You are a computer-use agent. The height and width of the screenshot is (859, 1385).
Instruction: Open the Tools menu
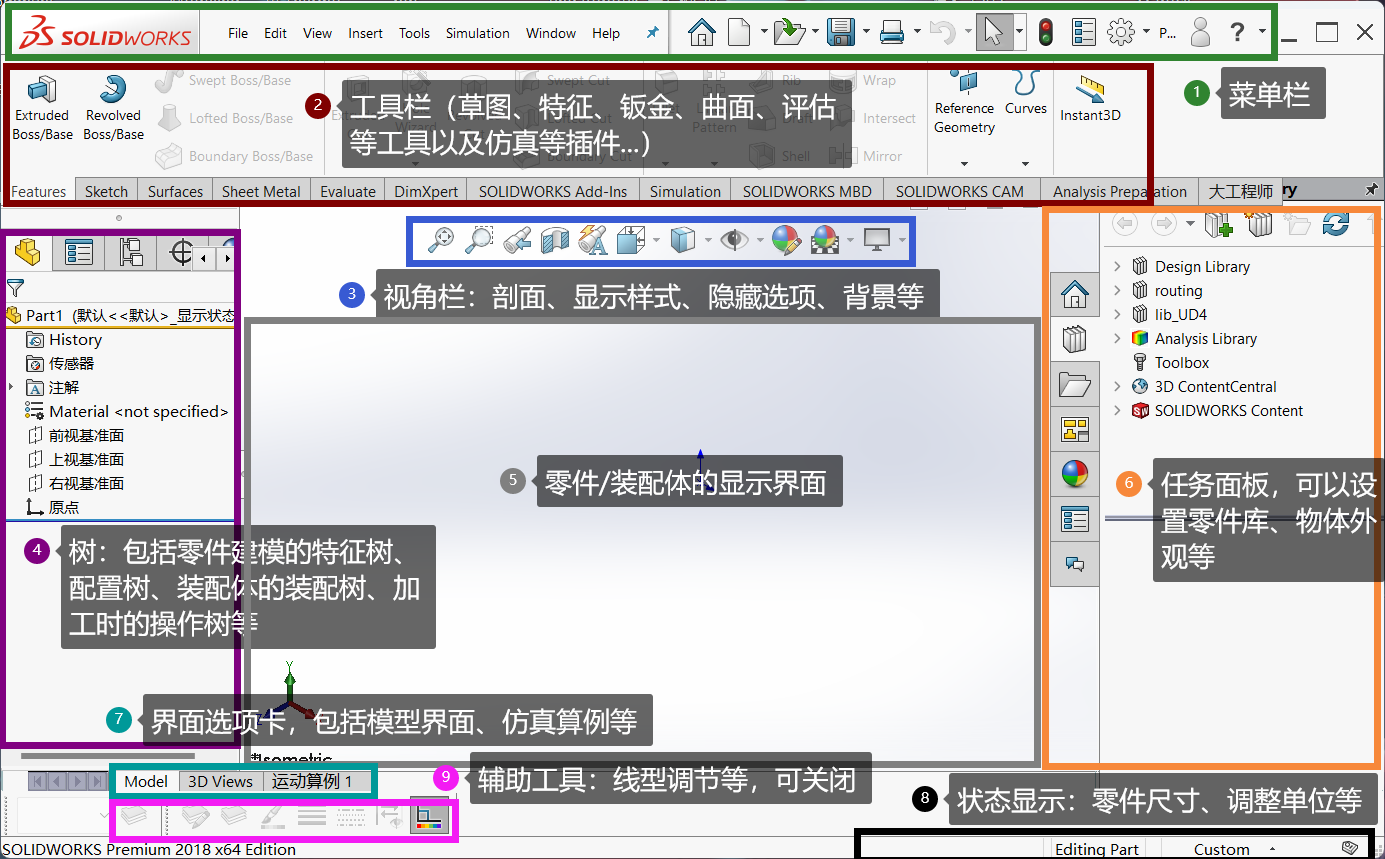(x=414, y=33)
